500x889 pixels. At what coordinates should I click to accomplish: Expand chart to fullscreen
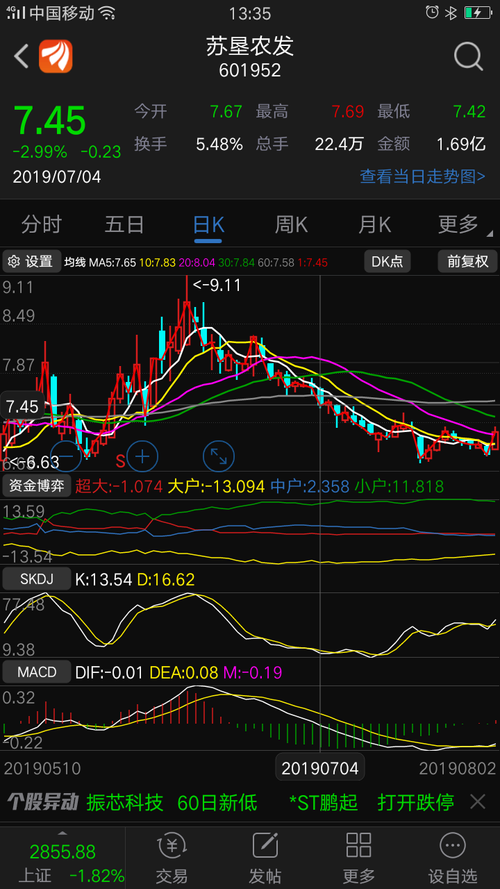click(x=219, y=456)
